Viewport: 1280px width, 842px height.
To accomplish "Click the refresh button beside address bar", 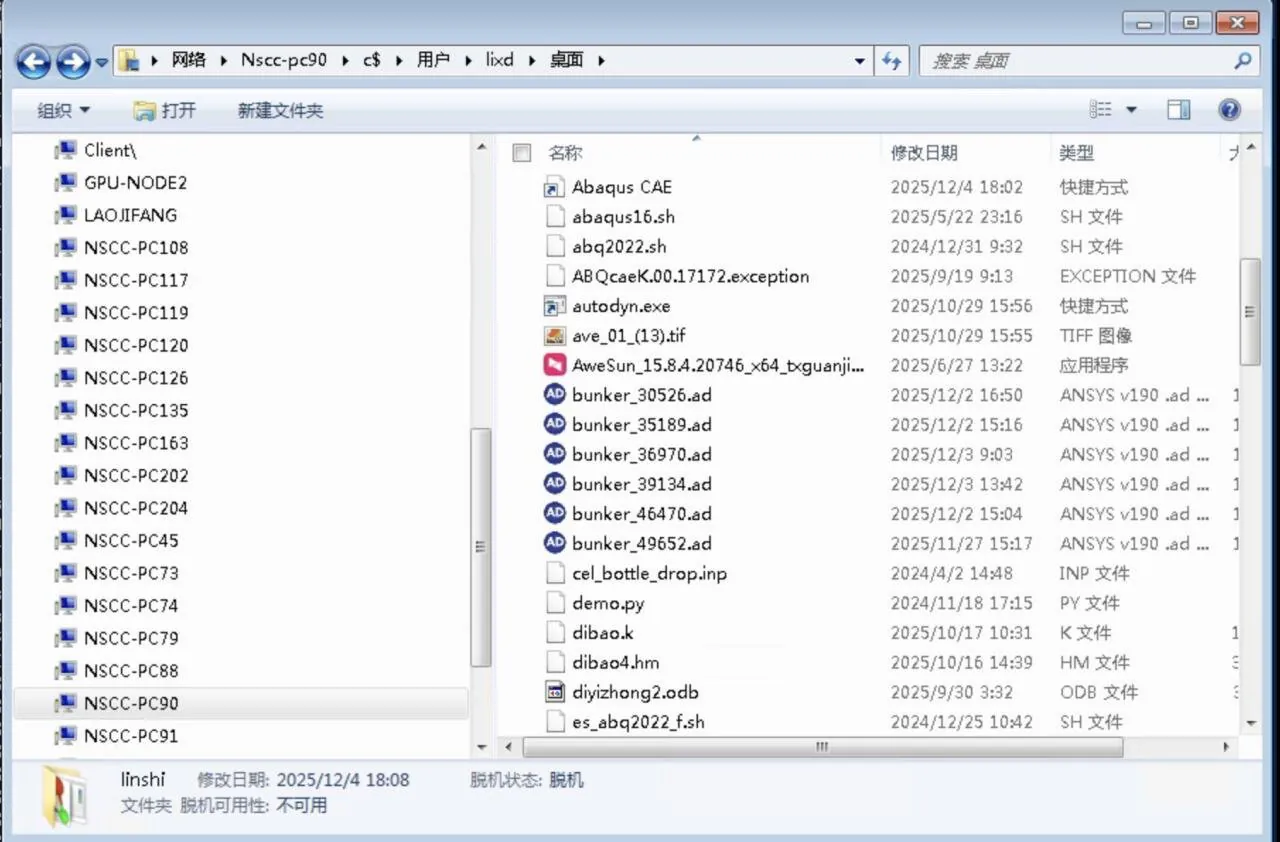I will coord(891,61).
